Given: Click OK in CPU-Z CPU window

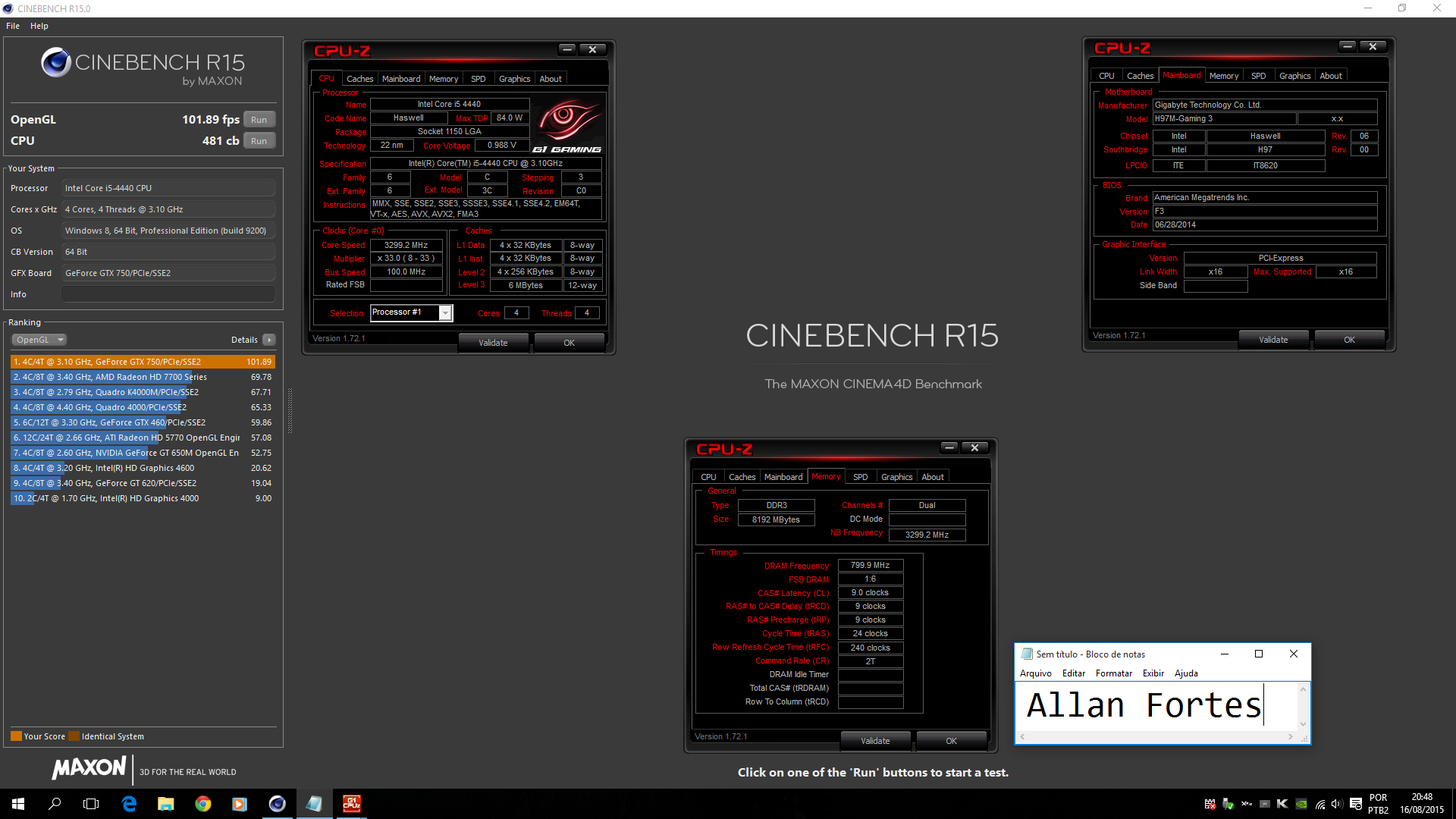Looking at the screenshot, I should (569, 343).
